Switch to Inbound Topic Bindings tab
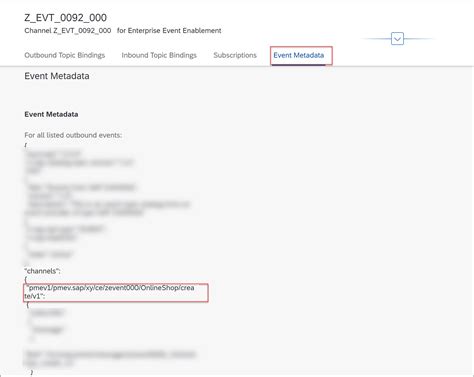This screenshot has width=474, height=377. 159,55
